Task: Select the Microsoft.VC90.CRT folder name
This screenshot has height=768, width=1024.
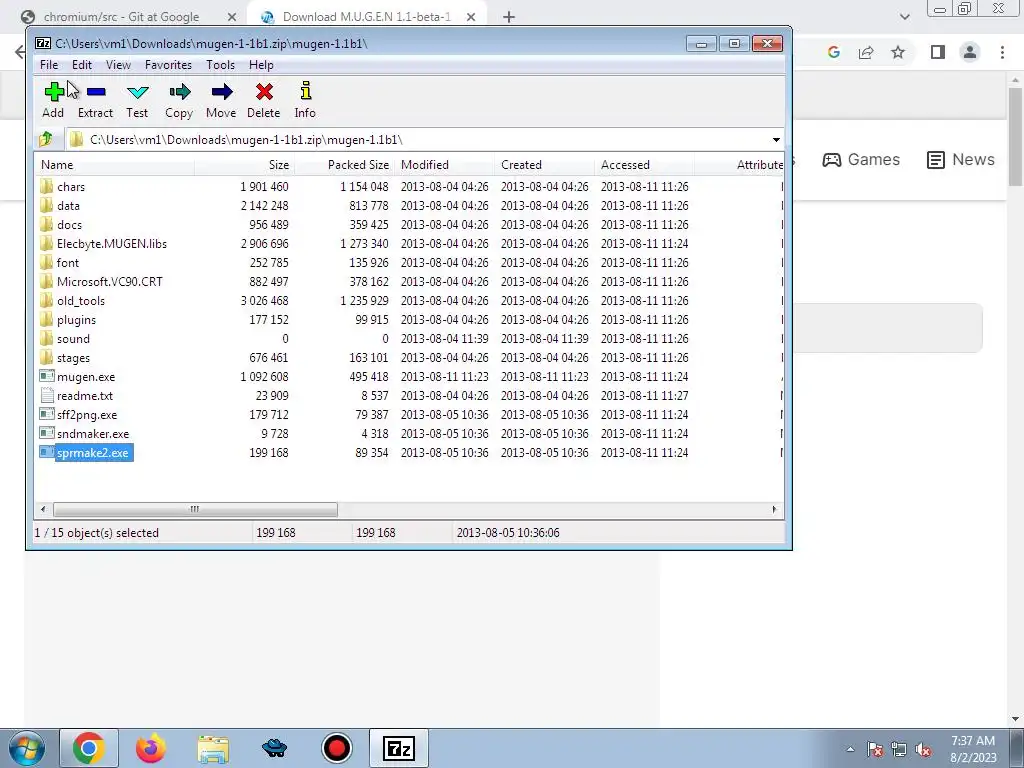Action: (x=110, y=281)
